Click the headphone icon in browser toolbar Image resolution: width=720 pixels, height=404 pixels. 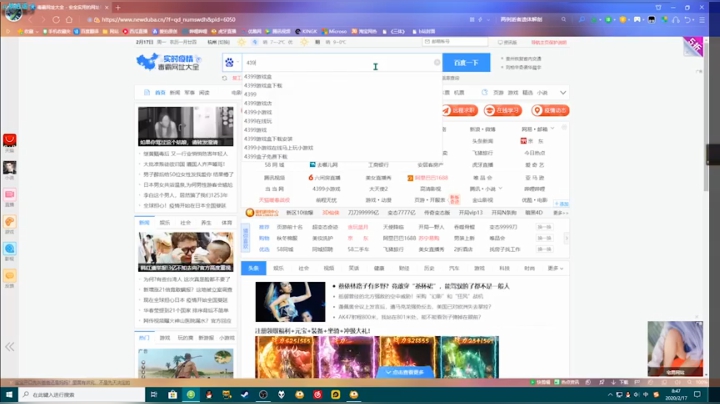[675, 20]
